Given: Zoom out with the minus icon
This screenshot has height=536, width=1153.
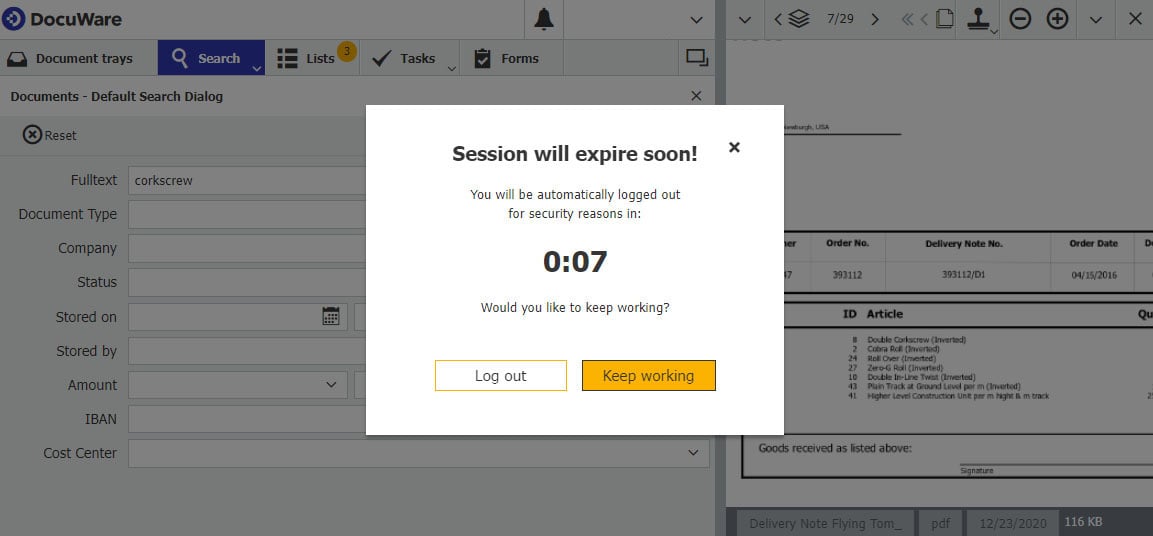Looking at the screenshot, I should point(1020,19).
